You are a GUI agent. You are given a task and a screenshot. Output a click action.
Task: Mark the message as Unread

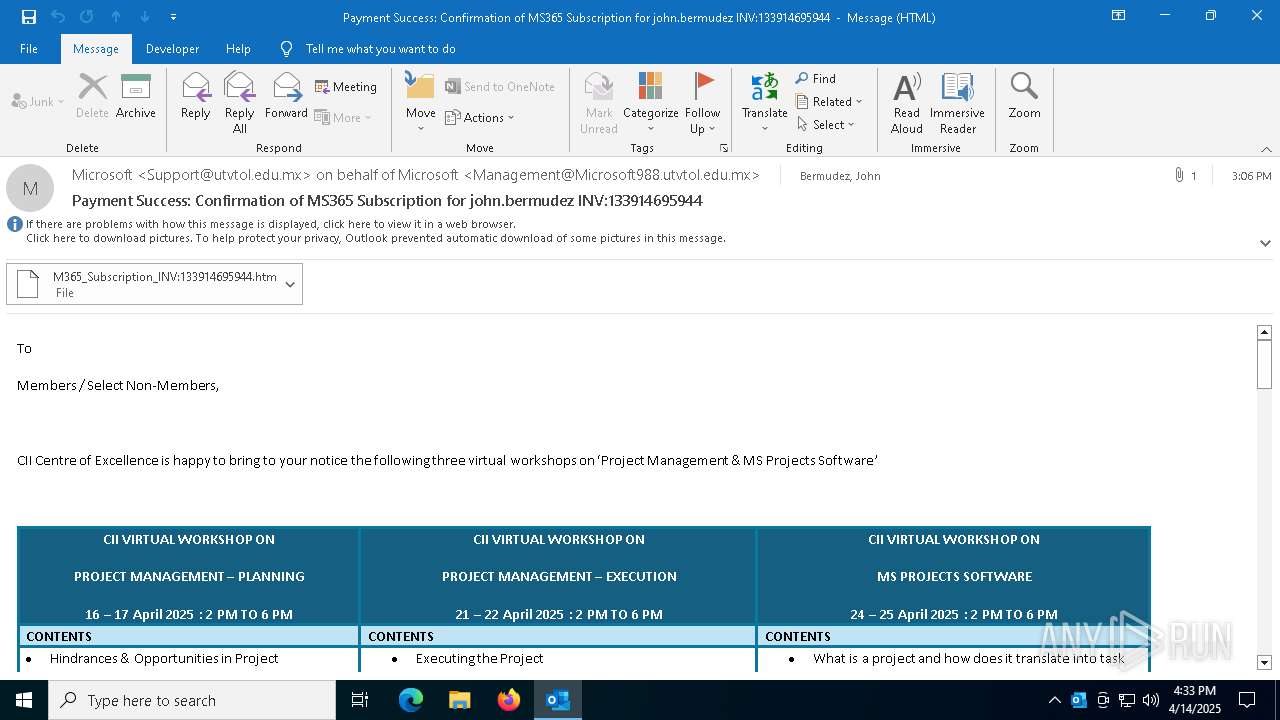click(599, 103)
